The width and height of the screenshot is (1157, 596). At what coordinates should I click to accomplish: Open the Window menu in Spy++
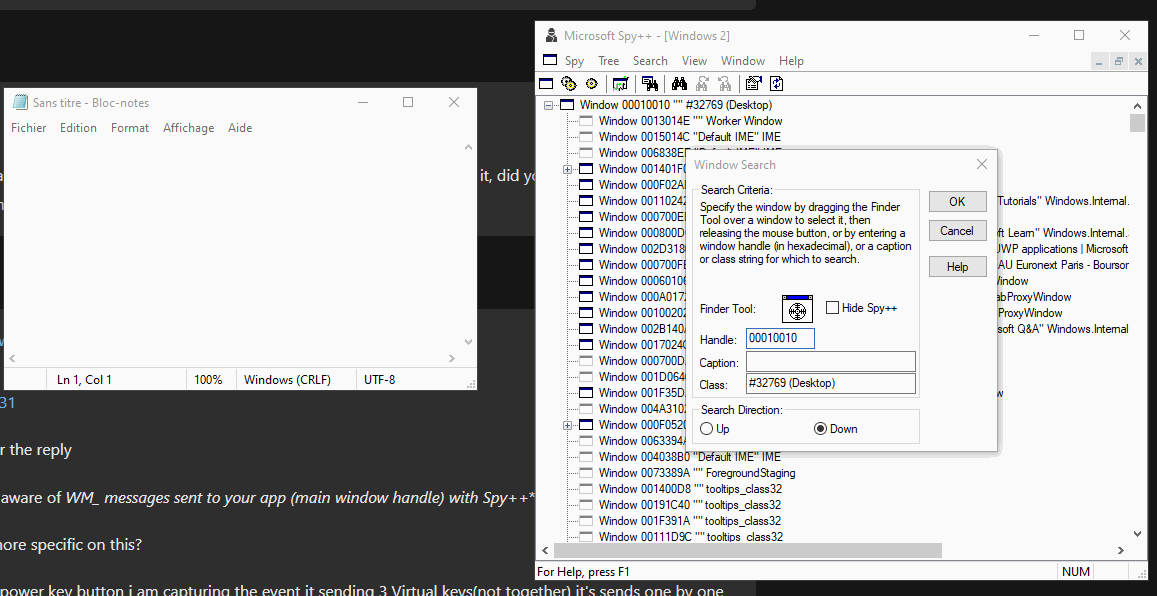click(742, 60)
